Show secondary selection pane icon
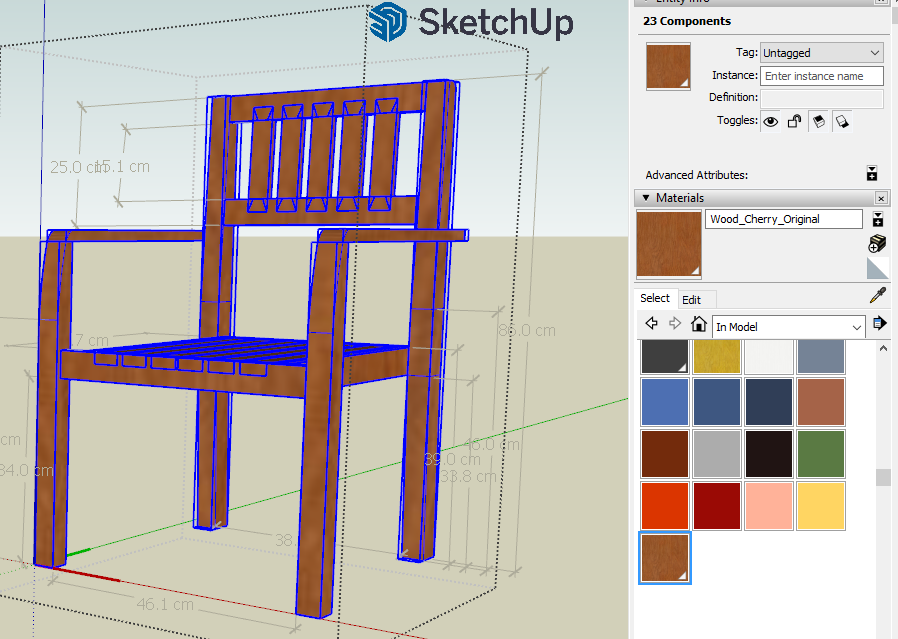The height and width of the screenshot is (639, 898). pyautogui.click(x=877, y=219)
